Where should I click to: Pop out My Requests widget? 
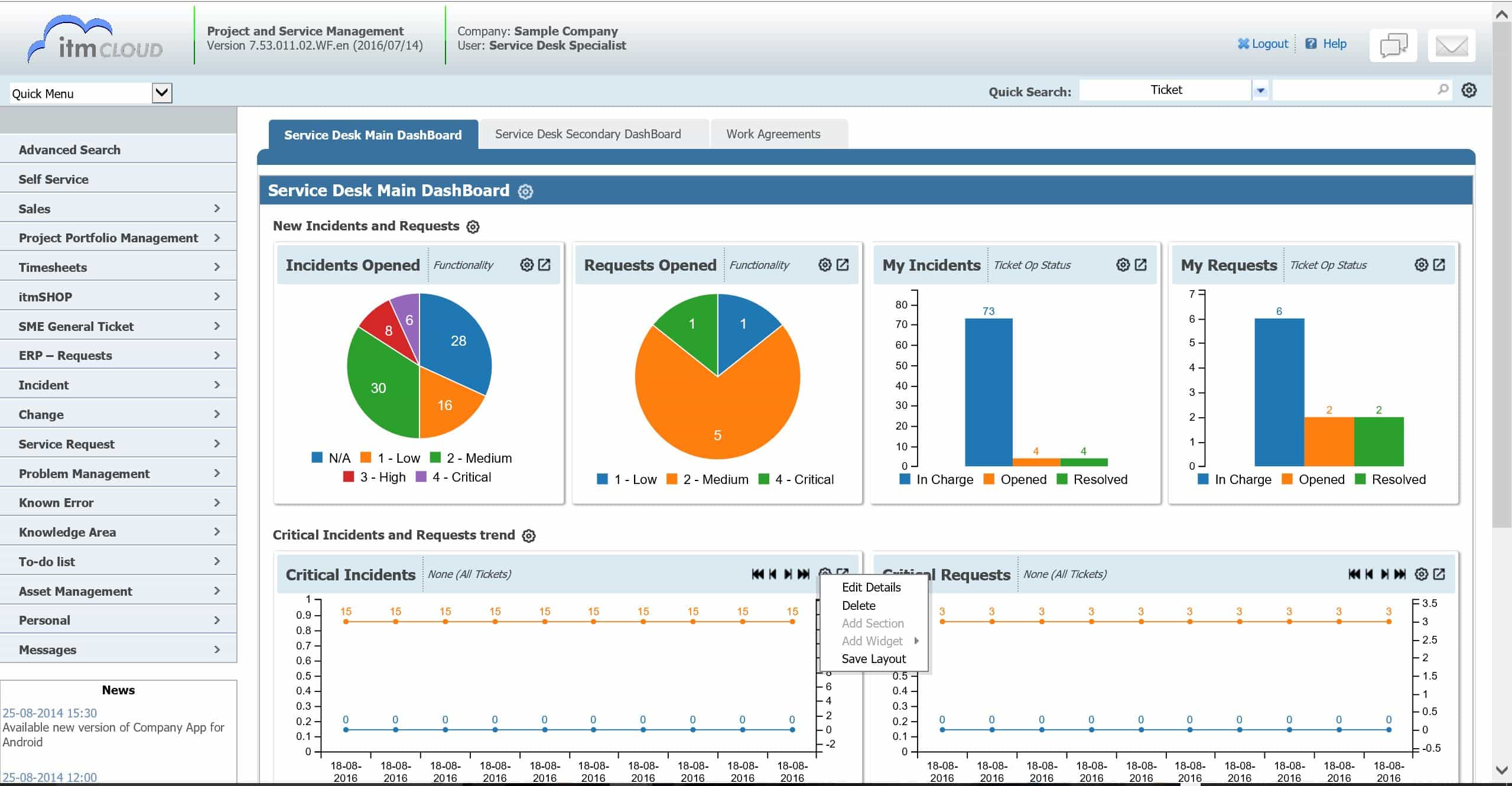[x=1439, y=265]
